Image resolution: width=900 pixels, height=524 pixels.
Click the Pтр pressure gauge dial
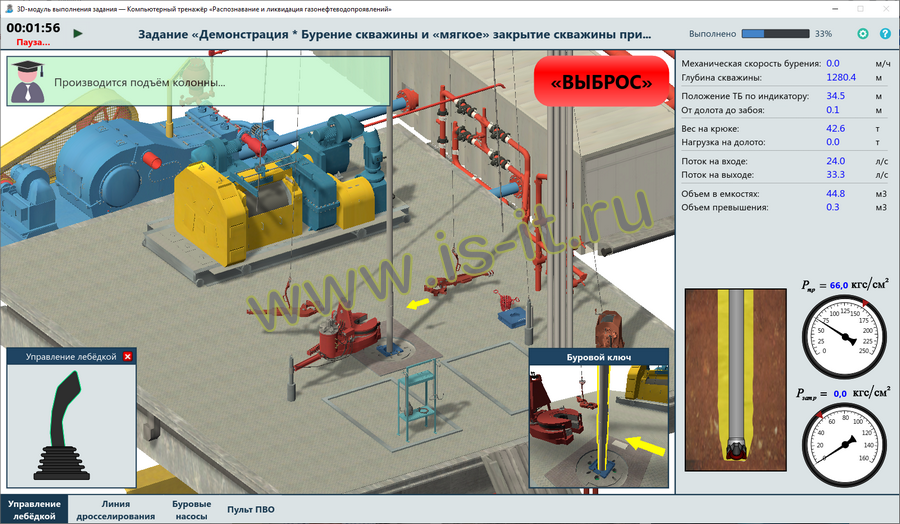[844, 336]
